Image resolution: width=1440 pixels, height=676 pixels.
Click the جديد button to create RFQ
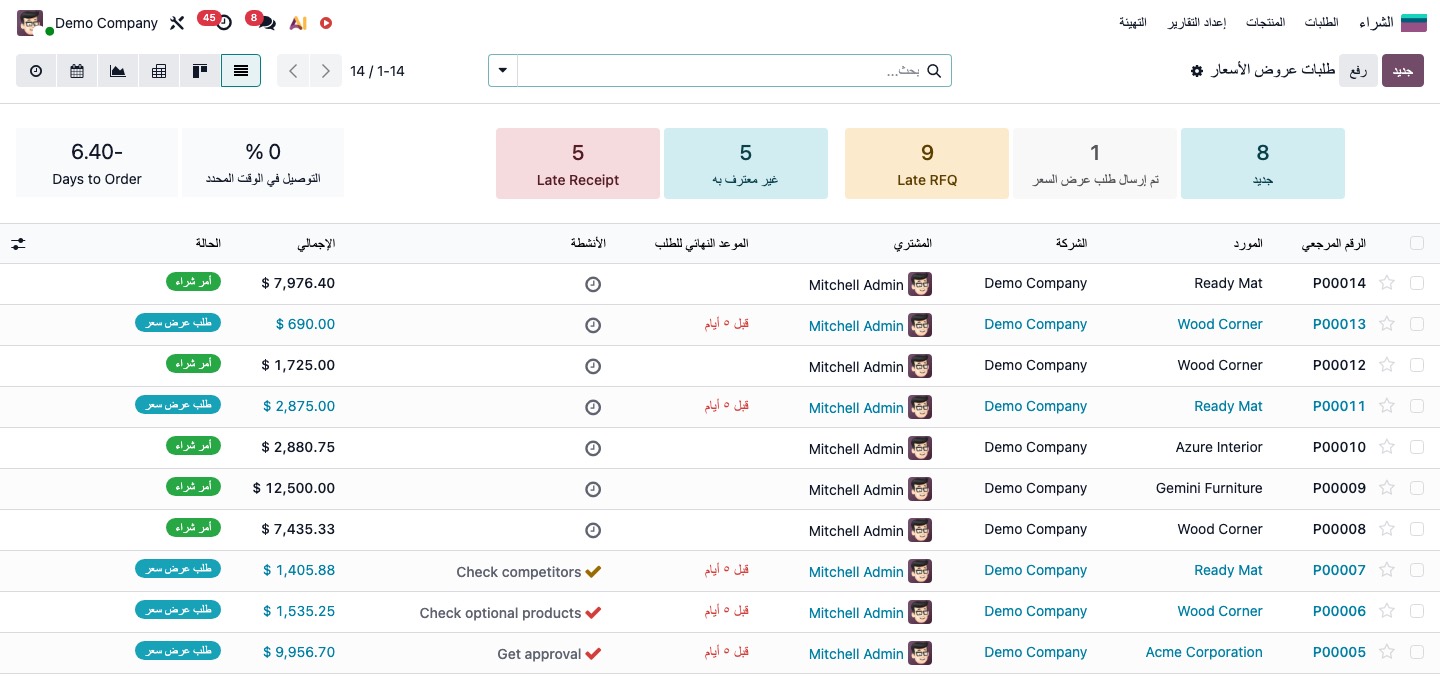pos(1402,71)
